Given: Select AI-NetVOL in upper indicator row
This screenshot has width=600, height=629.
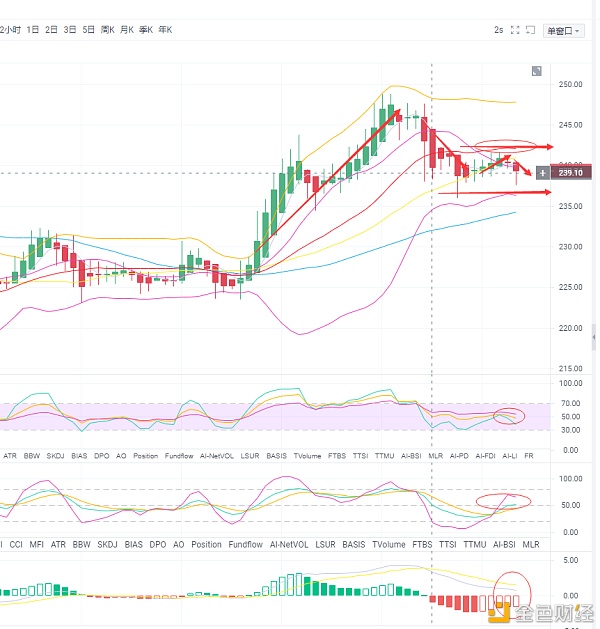Looking at the screenshot, I should coord(217,456).
